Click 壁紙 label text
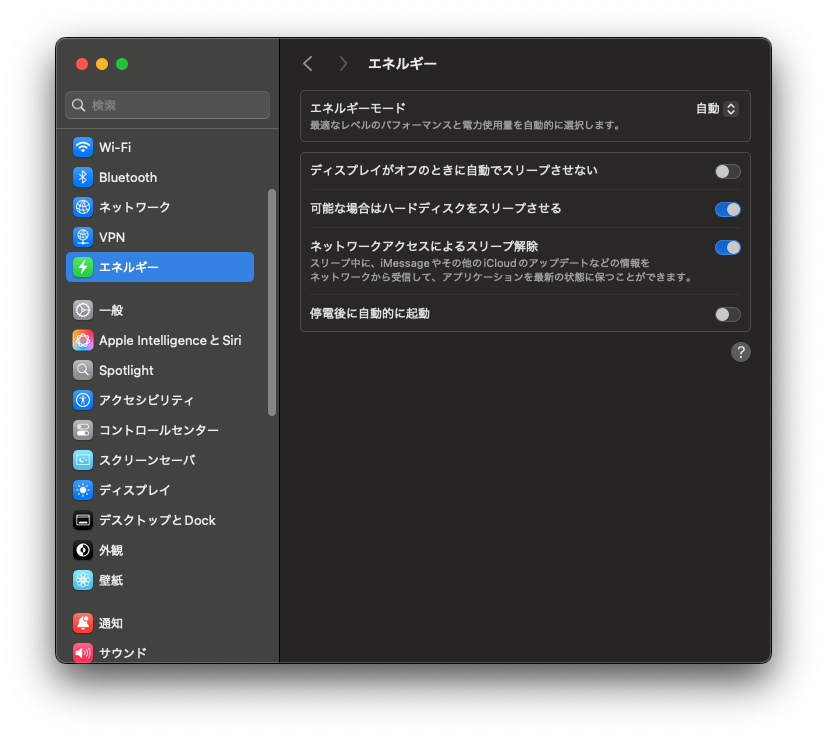Viewport: 827px width, 737px height. coord(111,580)
